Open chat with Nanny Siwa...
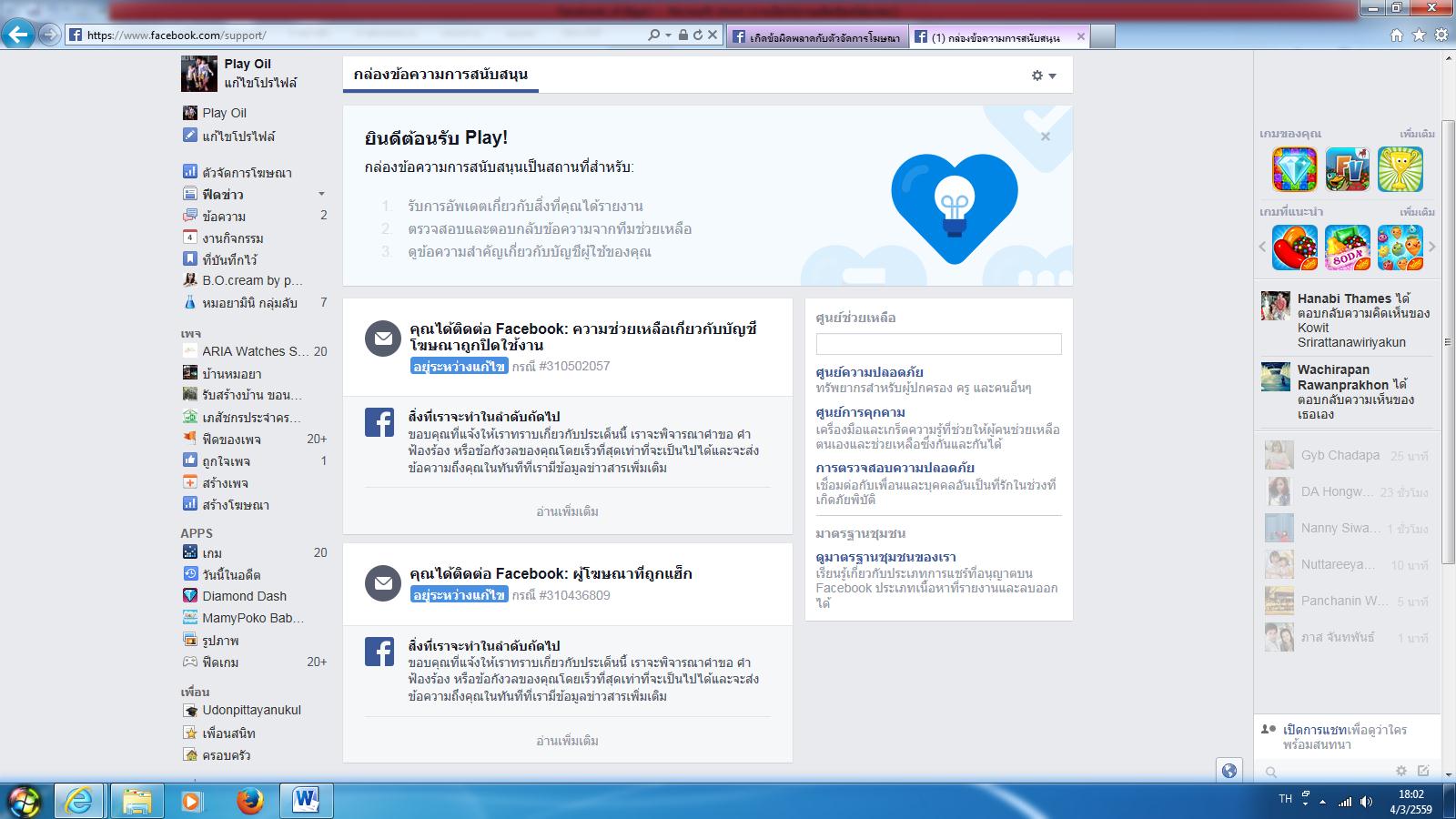This screenshot has height=819, width=1456. click(x=1345, y=528)
